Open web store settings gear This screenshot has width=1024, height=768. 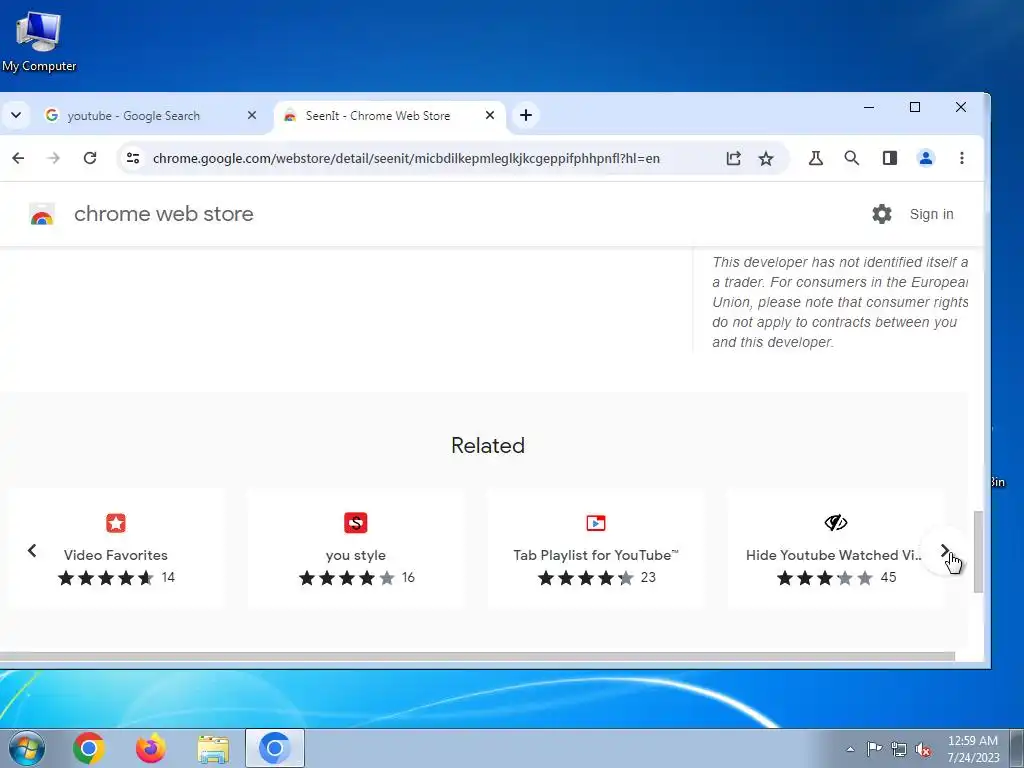pyautogui.click(x=882, y=214)
